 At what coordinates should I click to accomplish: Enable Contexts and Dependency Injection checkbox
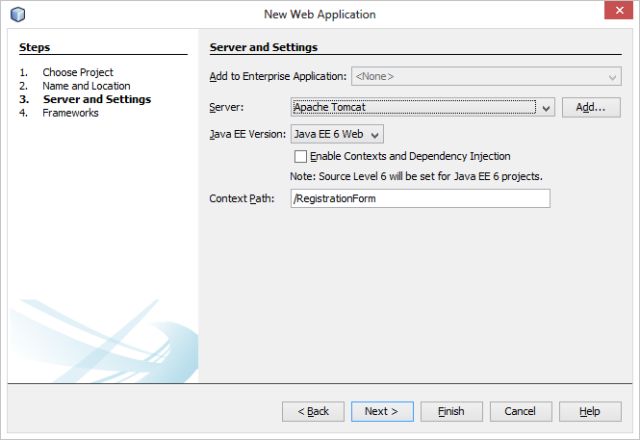coord(300,157)
